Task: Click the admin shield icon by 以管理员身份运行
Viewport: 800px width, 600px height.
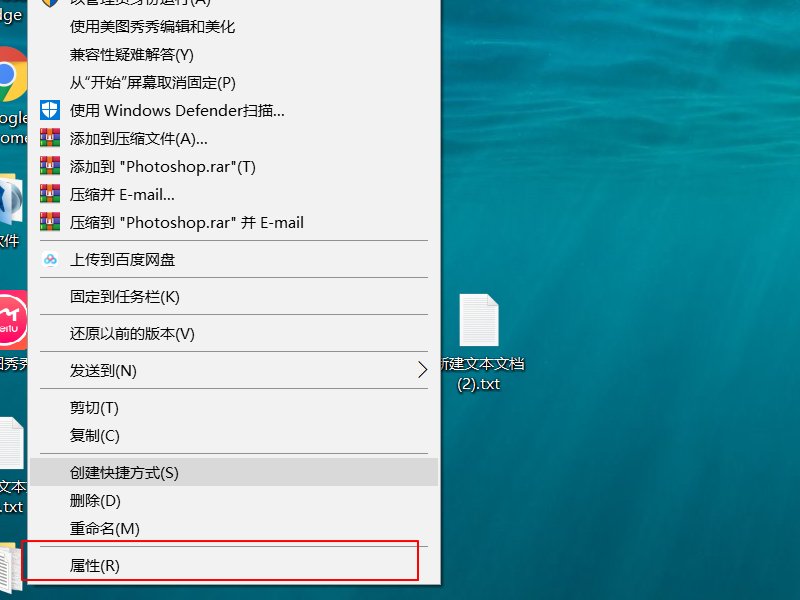Action: click(49, 2)
